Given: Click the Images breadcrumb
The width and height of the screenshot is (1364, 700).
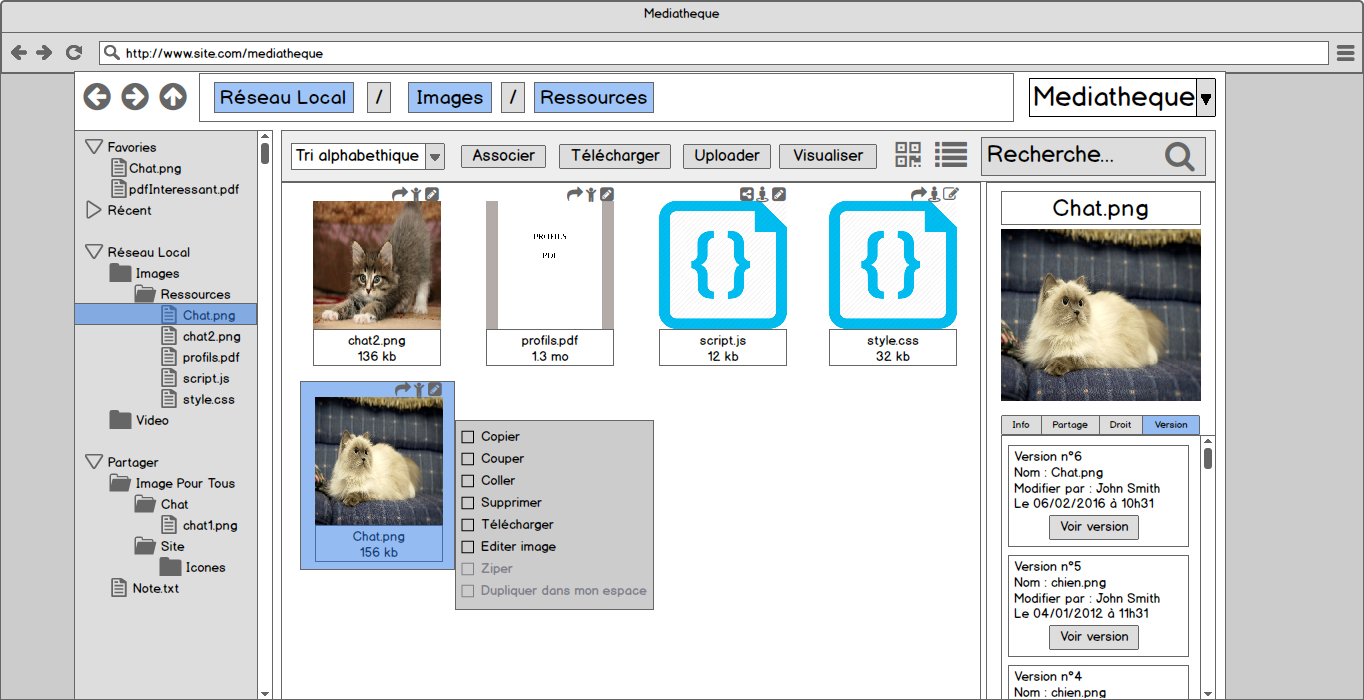Looking at the screenshot, I should [x=450, y=98].
